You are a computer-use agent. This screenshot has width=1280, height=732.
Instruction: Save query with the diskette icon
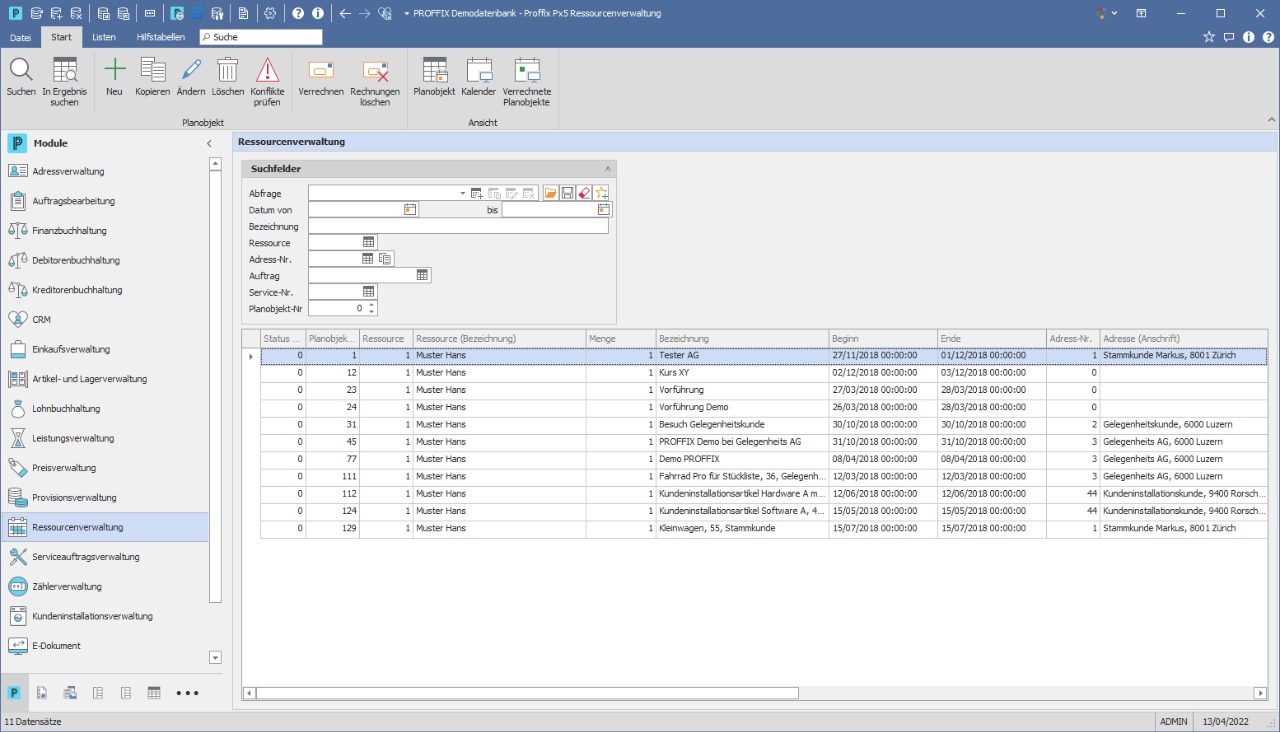(567, 193)
